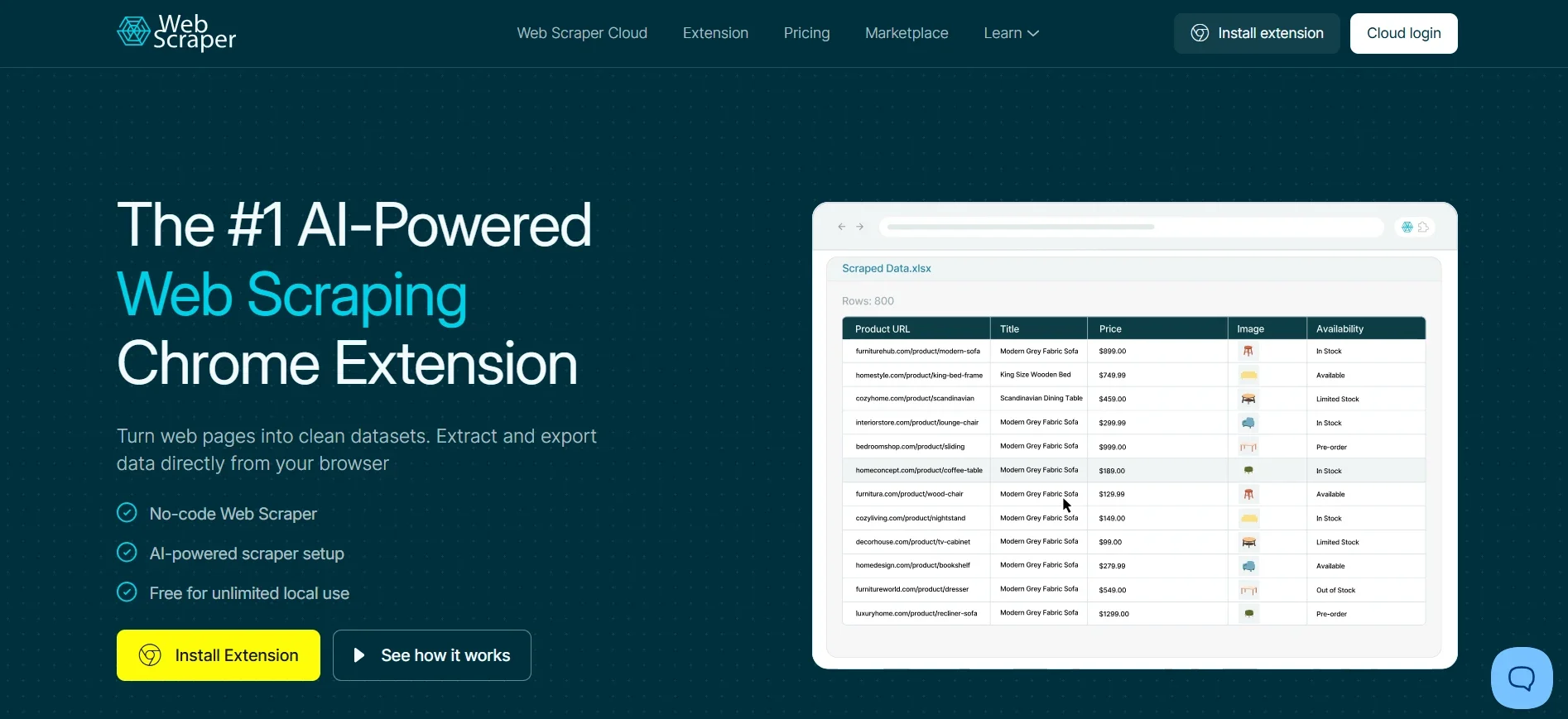The height and width of the screenshot is (719, 1568).
Task: Click the table thumbnail in the $459.00 row
Action: 1248,399
